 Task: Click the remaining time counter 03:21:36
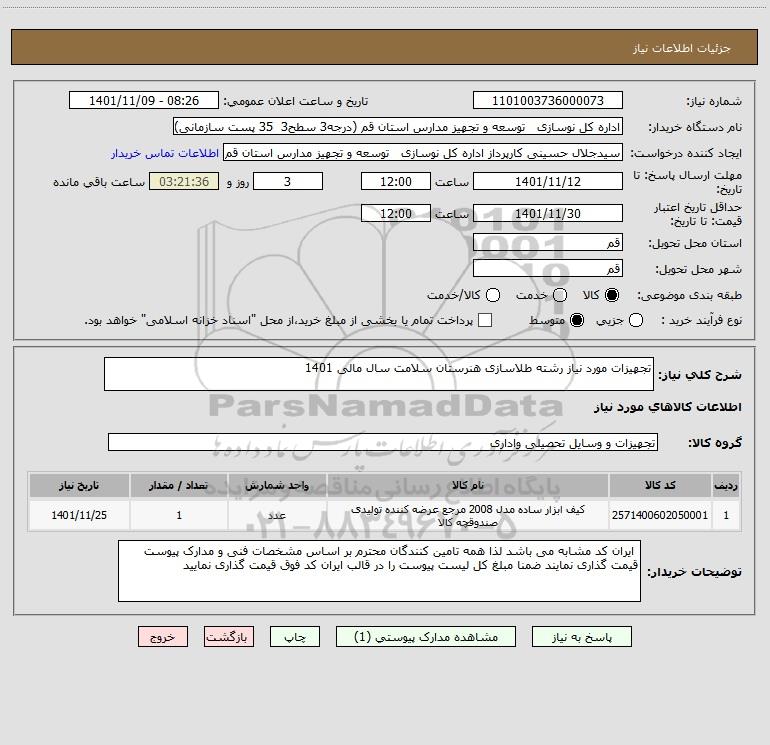click(184, 181)
